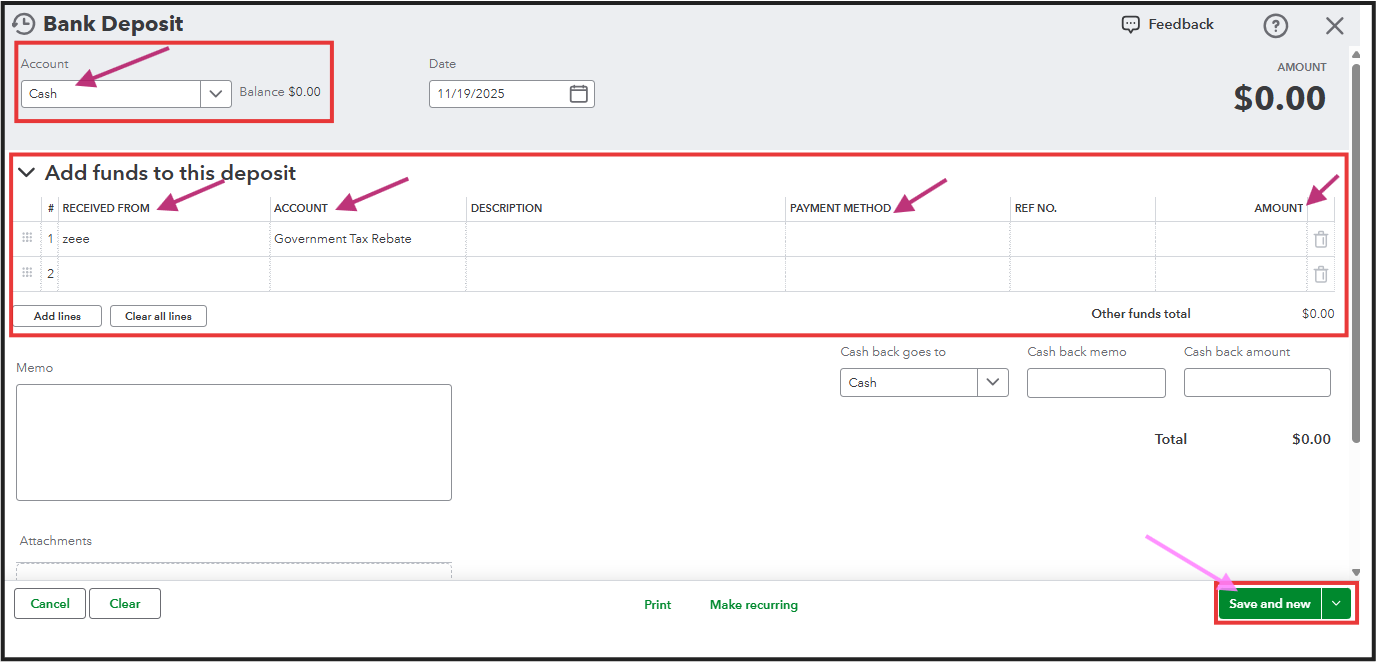Collapse Add funds to this deposit section
The width and height of the screenshot is (1377, 662).
tap(27, 173)
